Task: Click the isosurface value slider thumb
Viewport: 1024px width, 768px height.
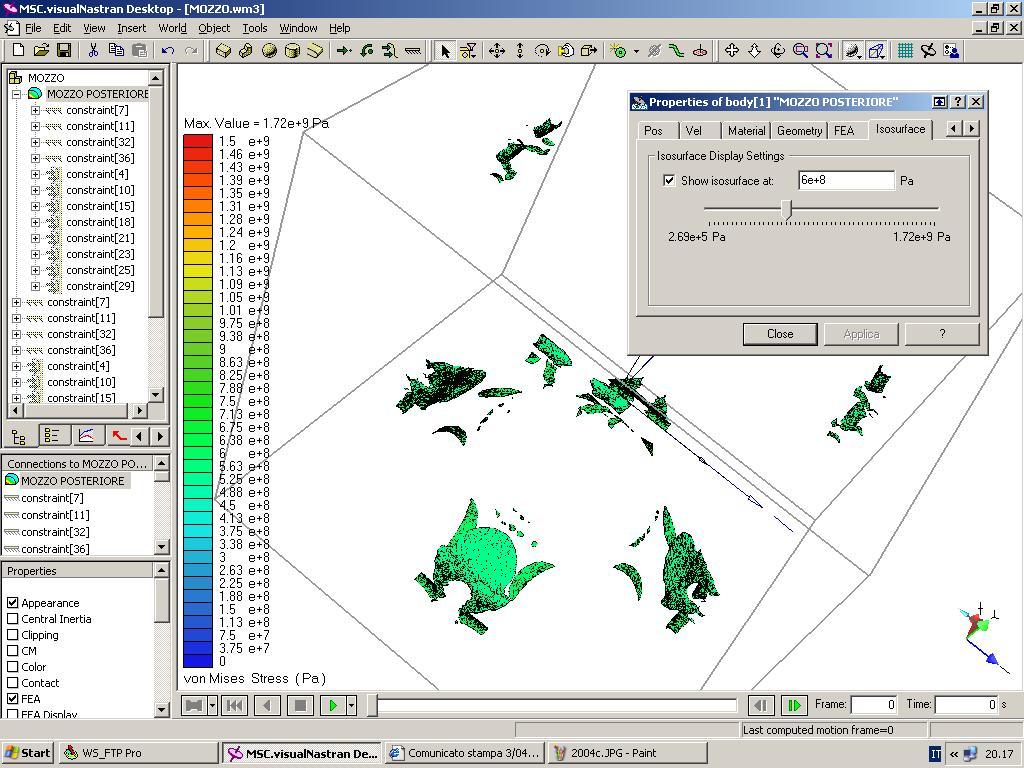Action: coord(787,209)
